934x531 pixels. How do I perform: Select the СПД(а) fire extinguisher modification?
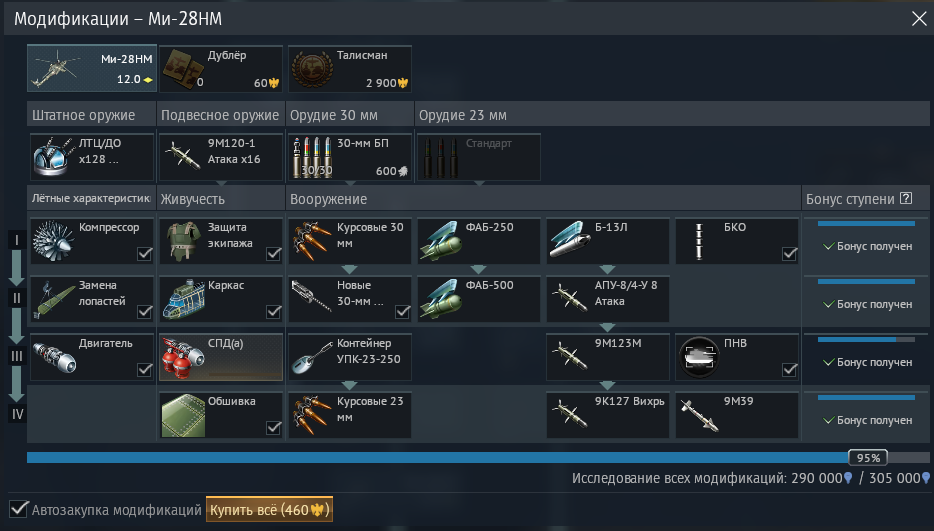pos(221,357)
